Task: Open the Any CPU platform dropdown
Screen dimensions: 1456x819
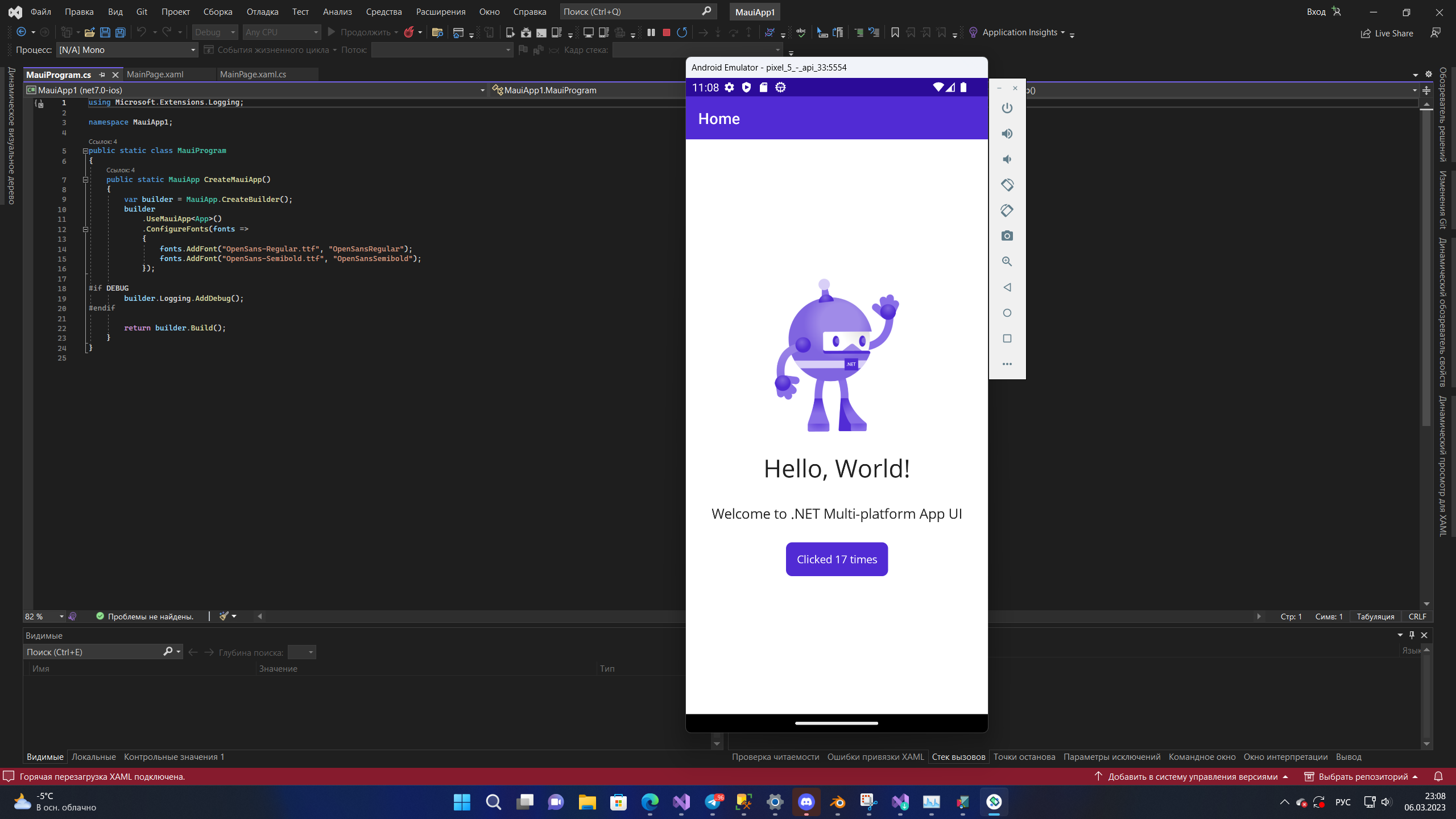Action: click(x=282, y=32)
